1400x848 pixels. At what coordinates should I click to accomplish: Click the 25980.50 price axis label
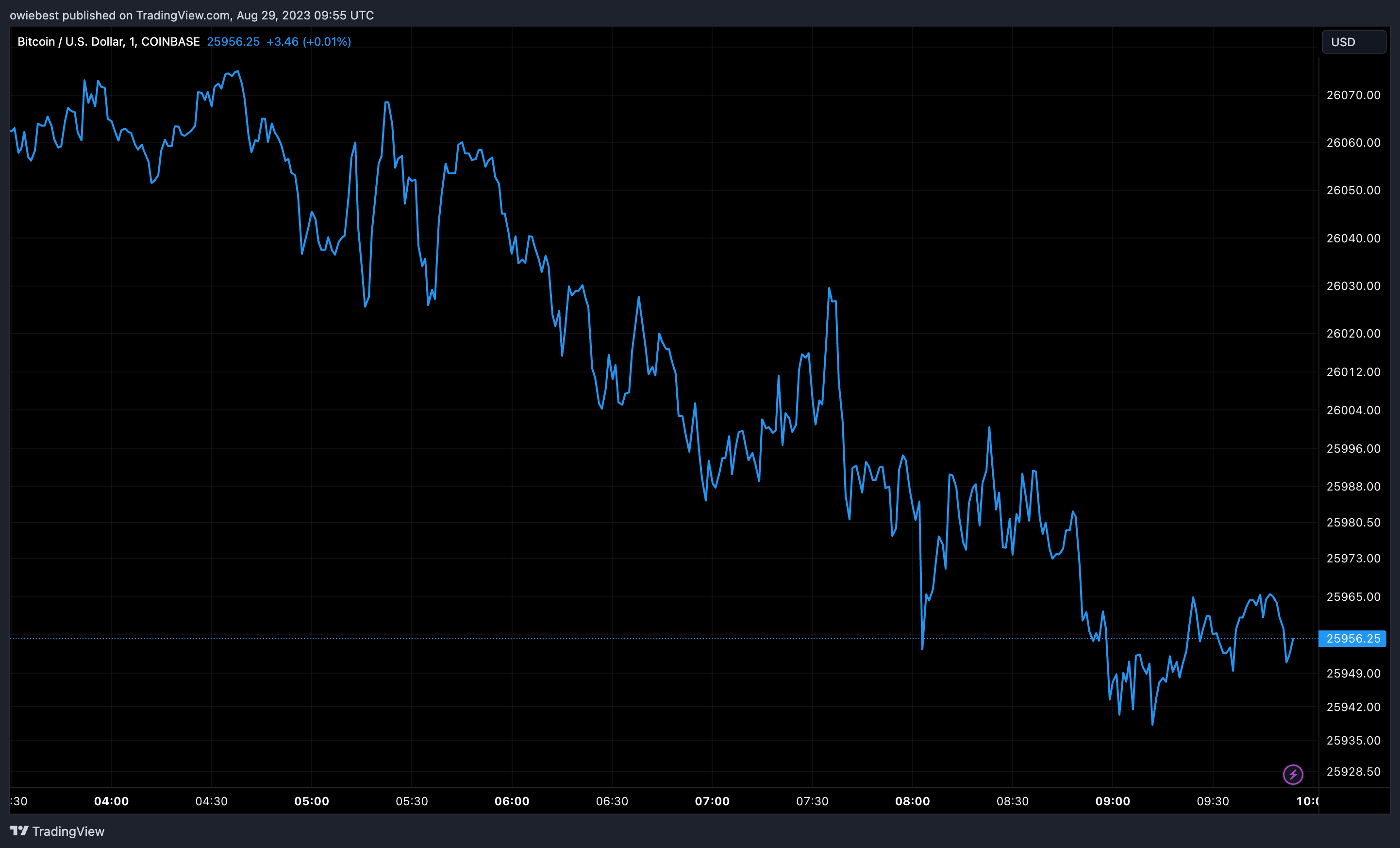click(1353, 522)
